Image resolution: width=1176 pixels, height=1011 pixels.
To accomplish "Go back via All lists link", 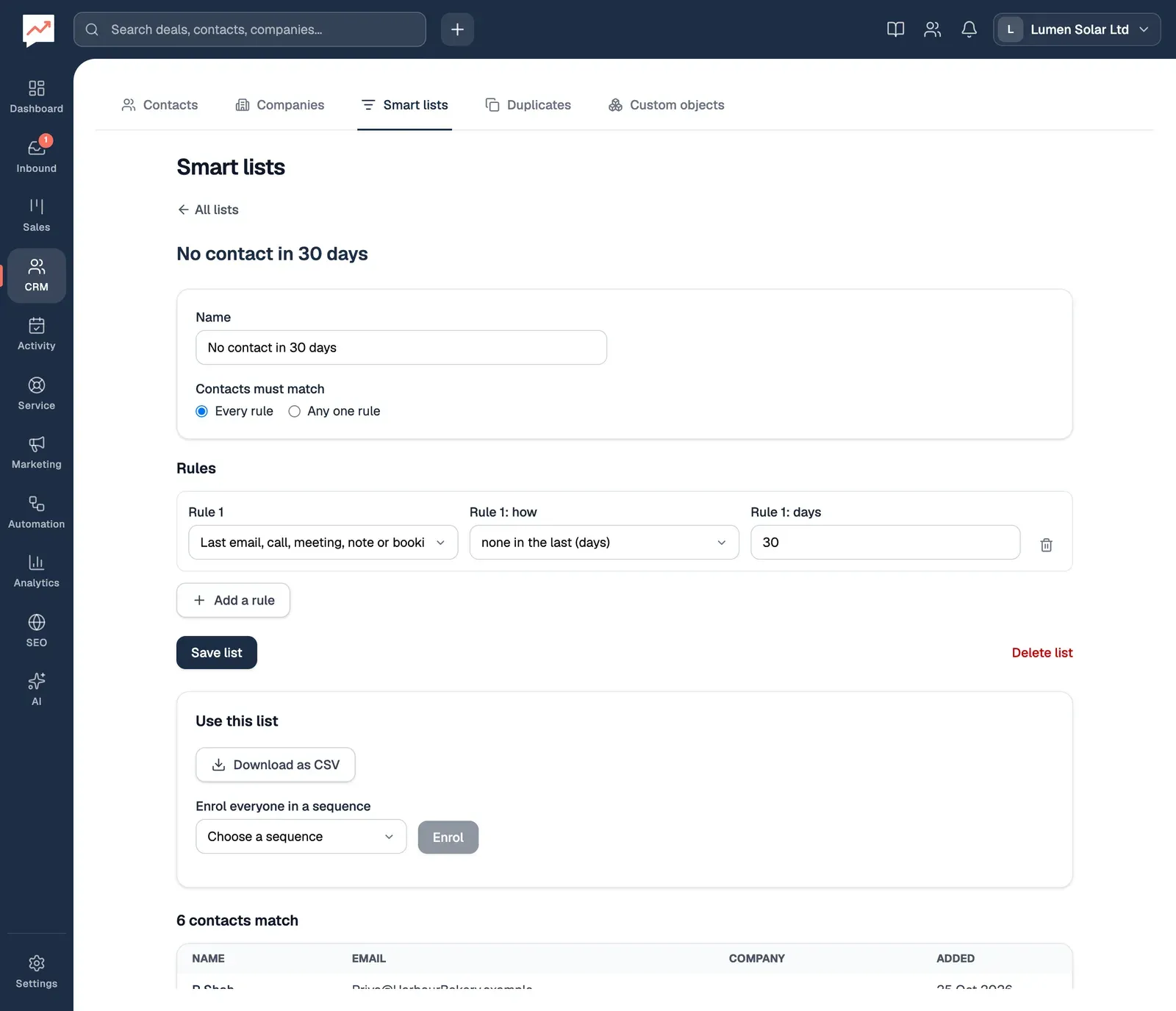I will (208, 210).
